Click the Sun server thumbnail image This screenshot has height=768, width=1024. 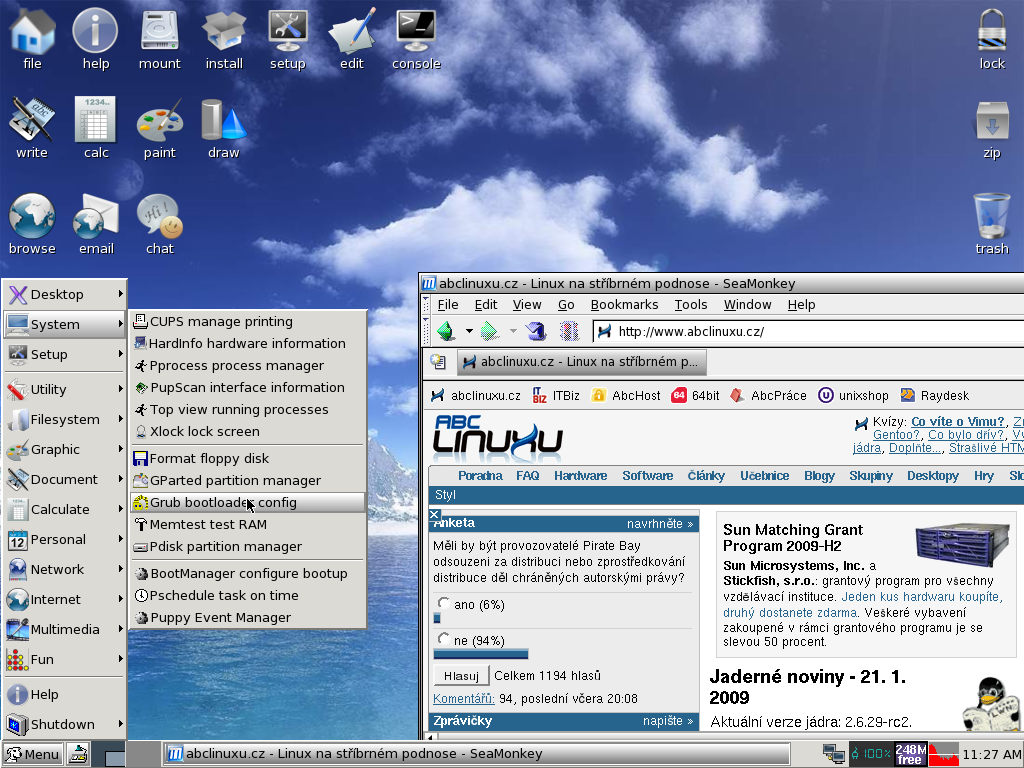tap(962, 545)
